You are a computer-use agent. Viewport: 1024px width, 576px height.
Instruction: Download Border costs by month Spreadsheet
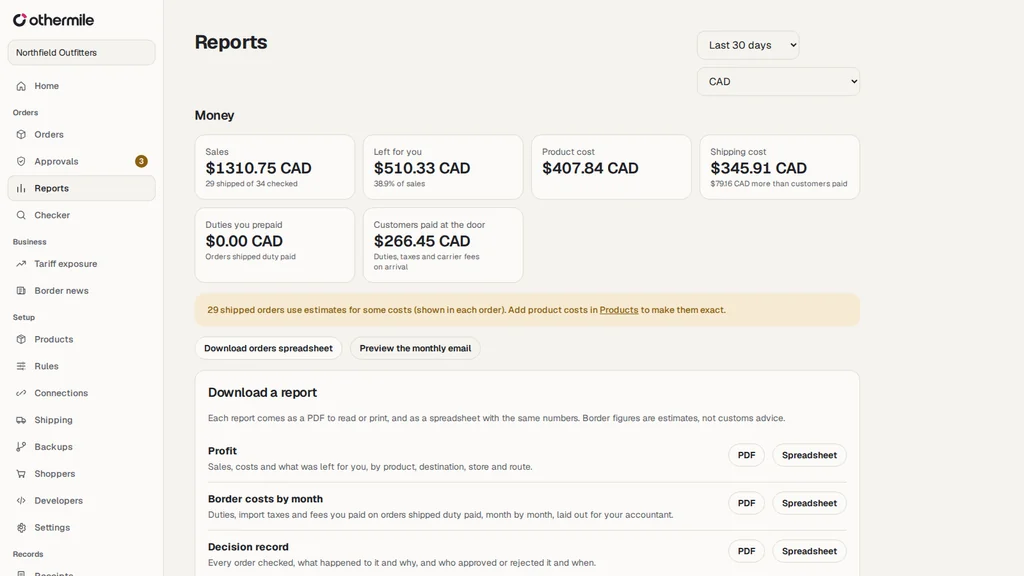pos(809,503)
